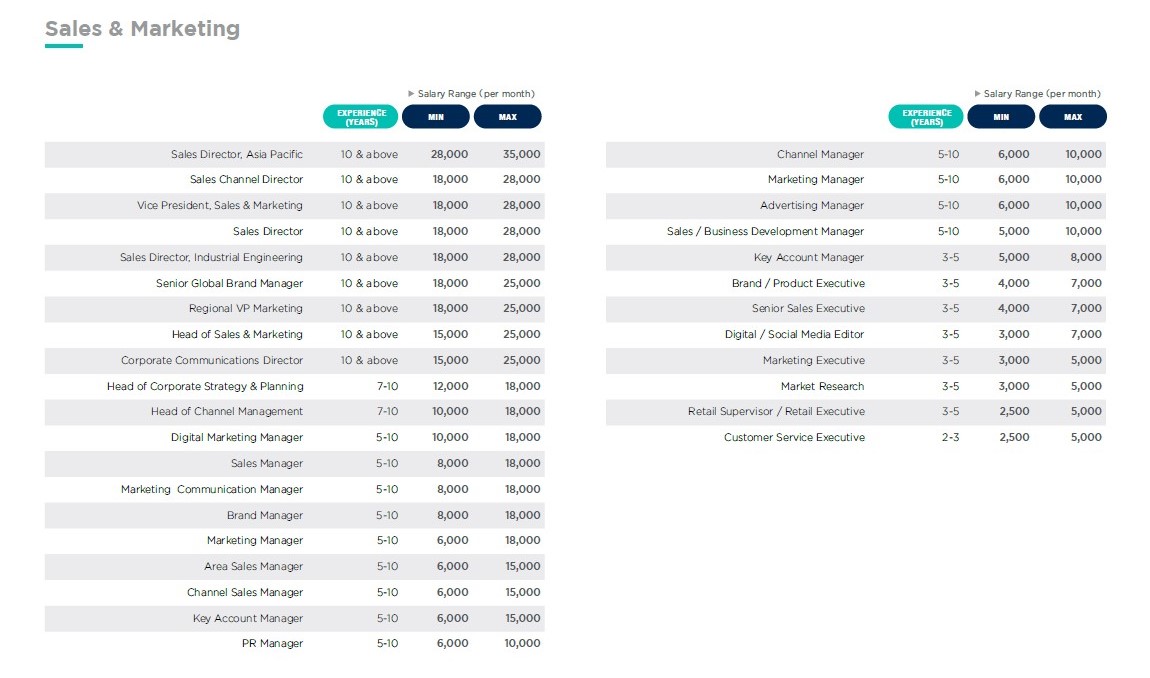This screenshot has width=1150, height=678.
Task: Click the MIN header pill in right table
Action: pyautogui.click(x=1001, y=117)
